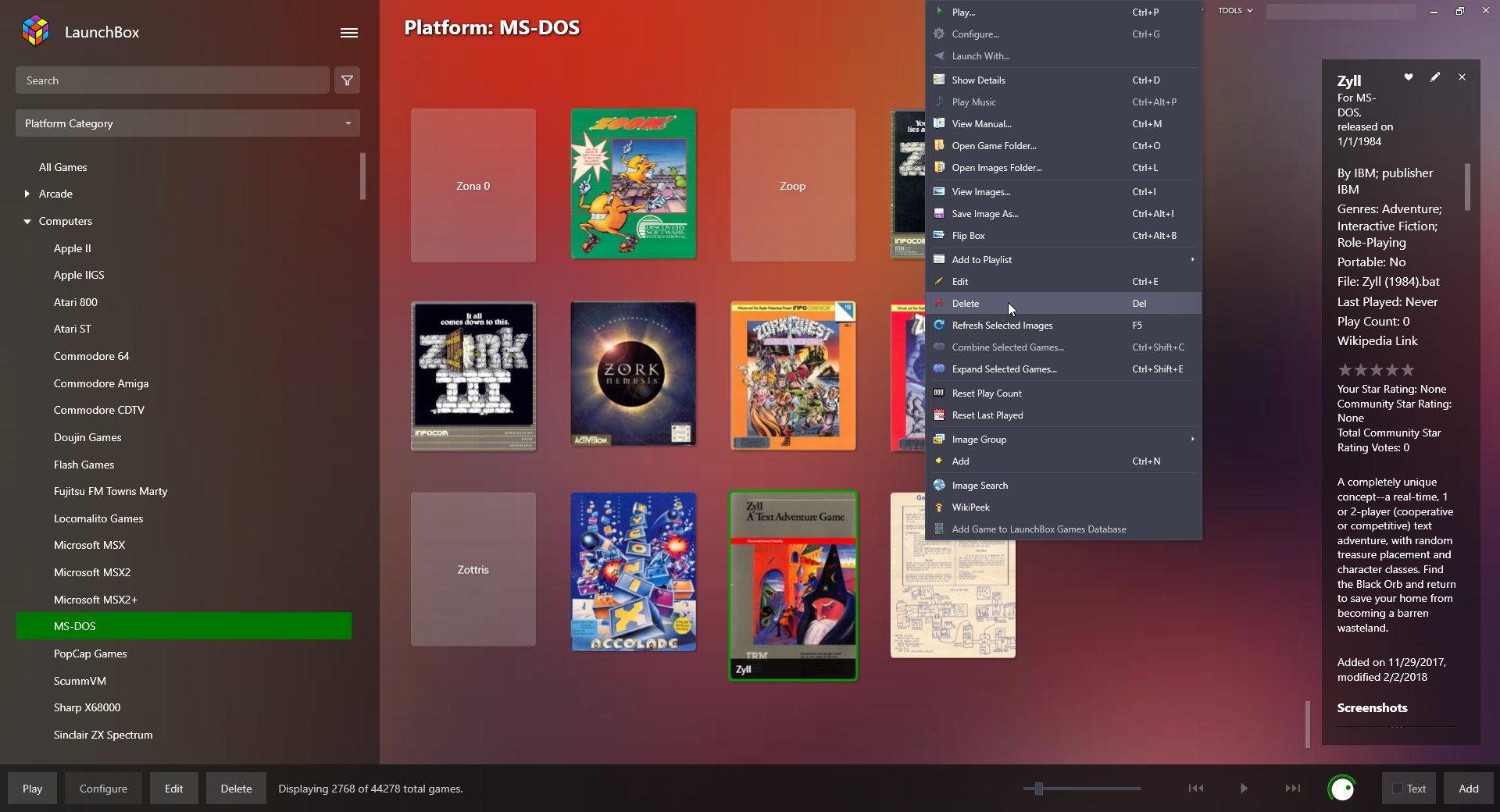This screenshot has width=1500, height=812.
Task: Click the Configure button in bottom bar
Action: pos(103,789)
